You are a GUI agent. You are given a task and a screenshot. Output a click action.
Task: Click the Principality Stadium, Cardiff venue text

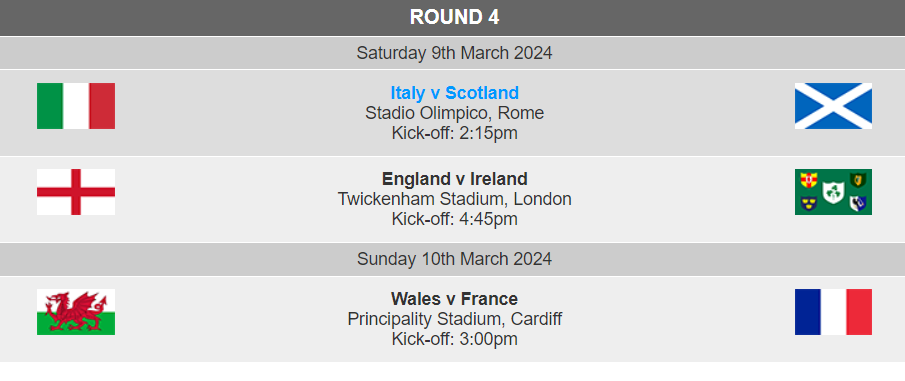pyautogui.click(x=454, y=319)
